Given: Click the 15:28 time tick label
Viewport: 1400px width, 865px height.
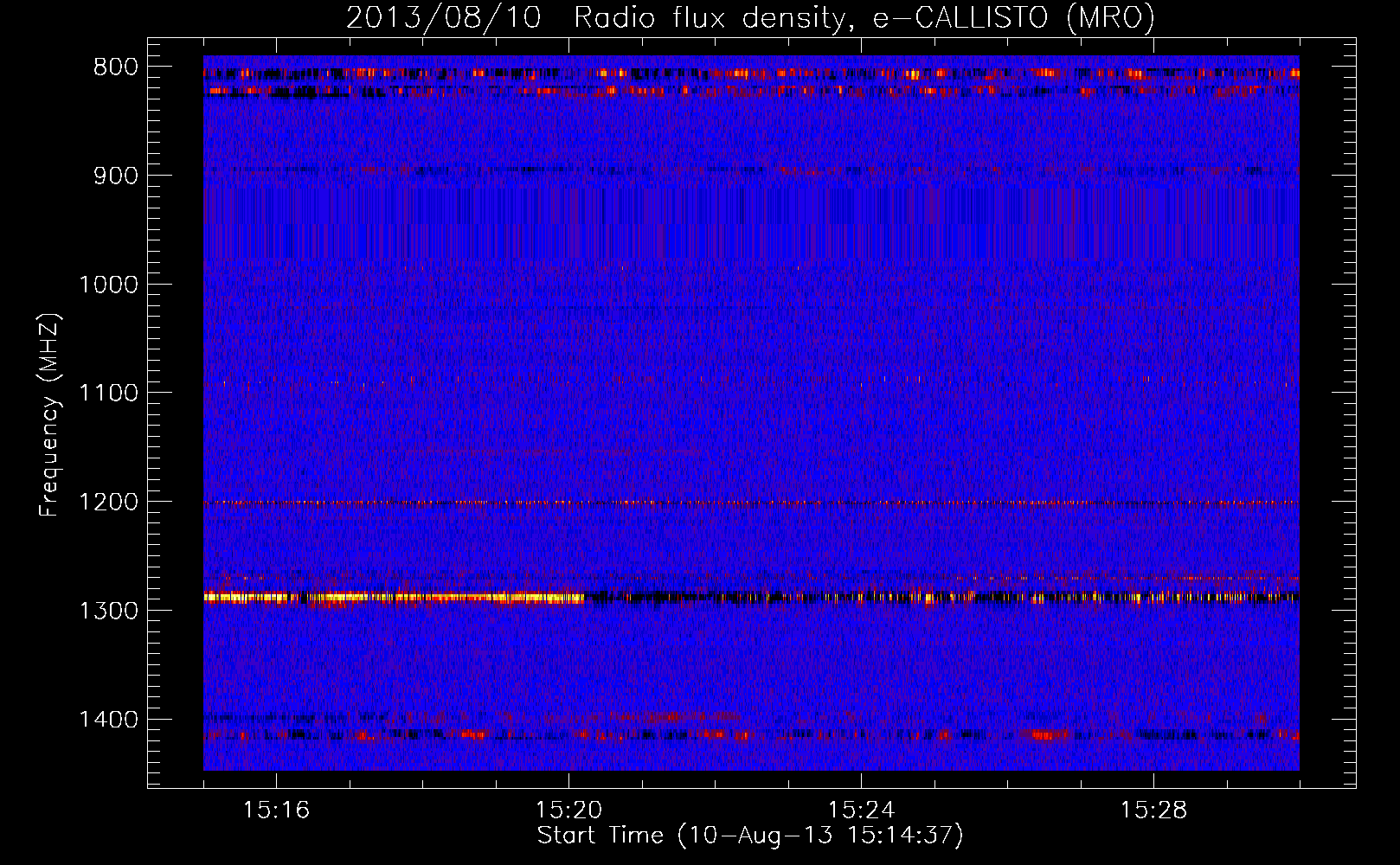Looking at the screenshot, I should pos(1153,811).
